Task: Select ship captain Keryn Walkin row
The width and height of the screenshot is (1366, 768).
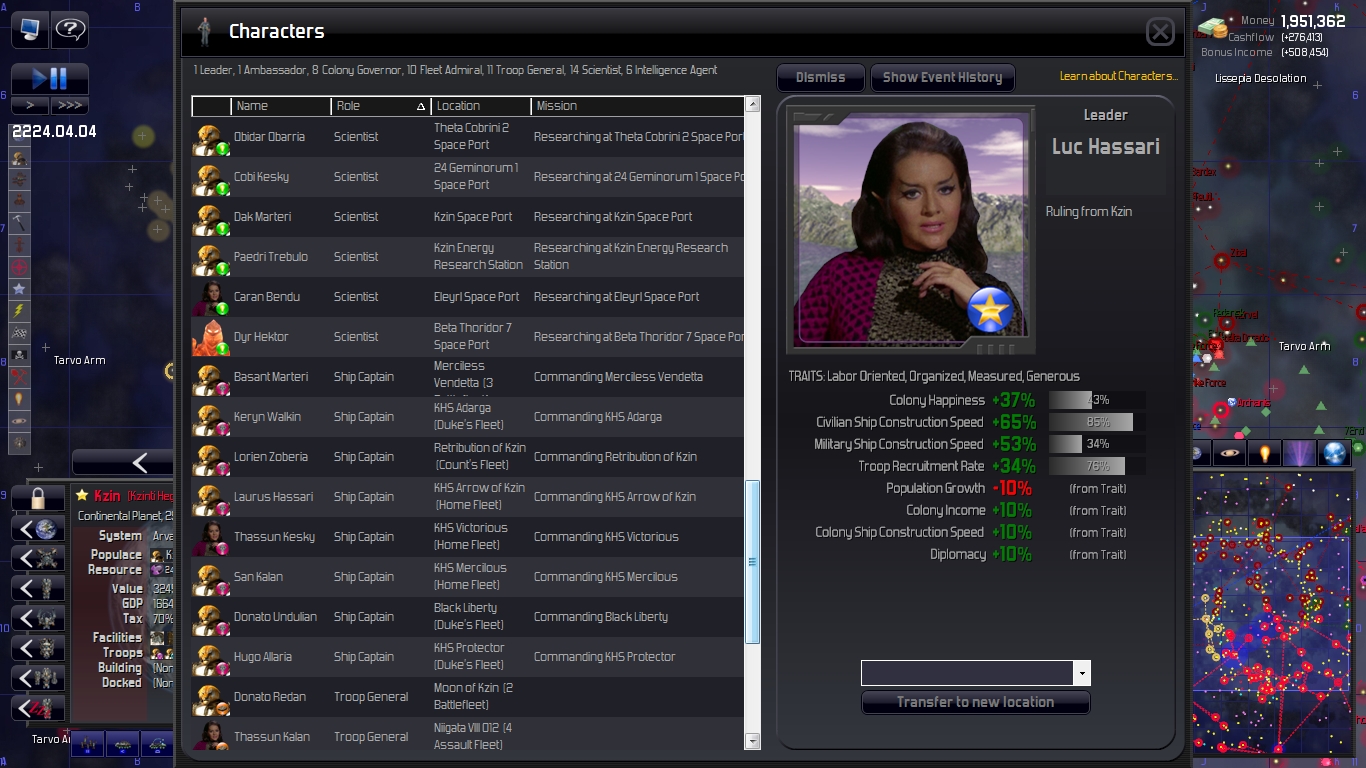Action: pyautogui.click(x=468, y=417)
